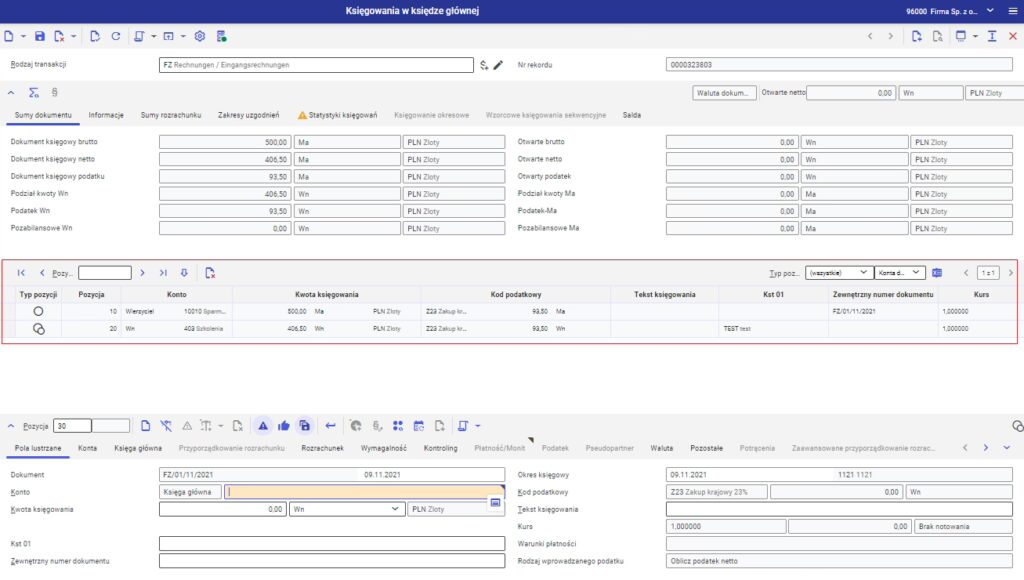Click the Księga główna button next to Konto

[x=190, y=492]
